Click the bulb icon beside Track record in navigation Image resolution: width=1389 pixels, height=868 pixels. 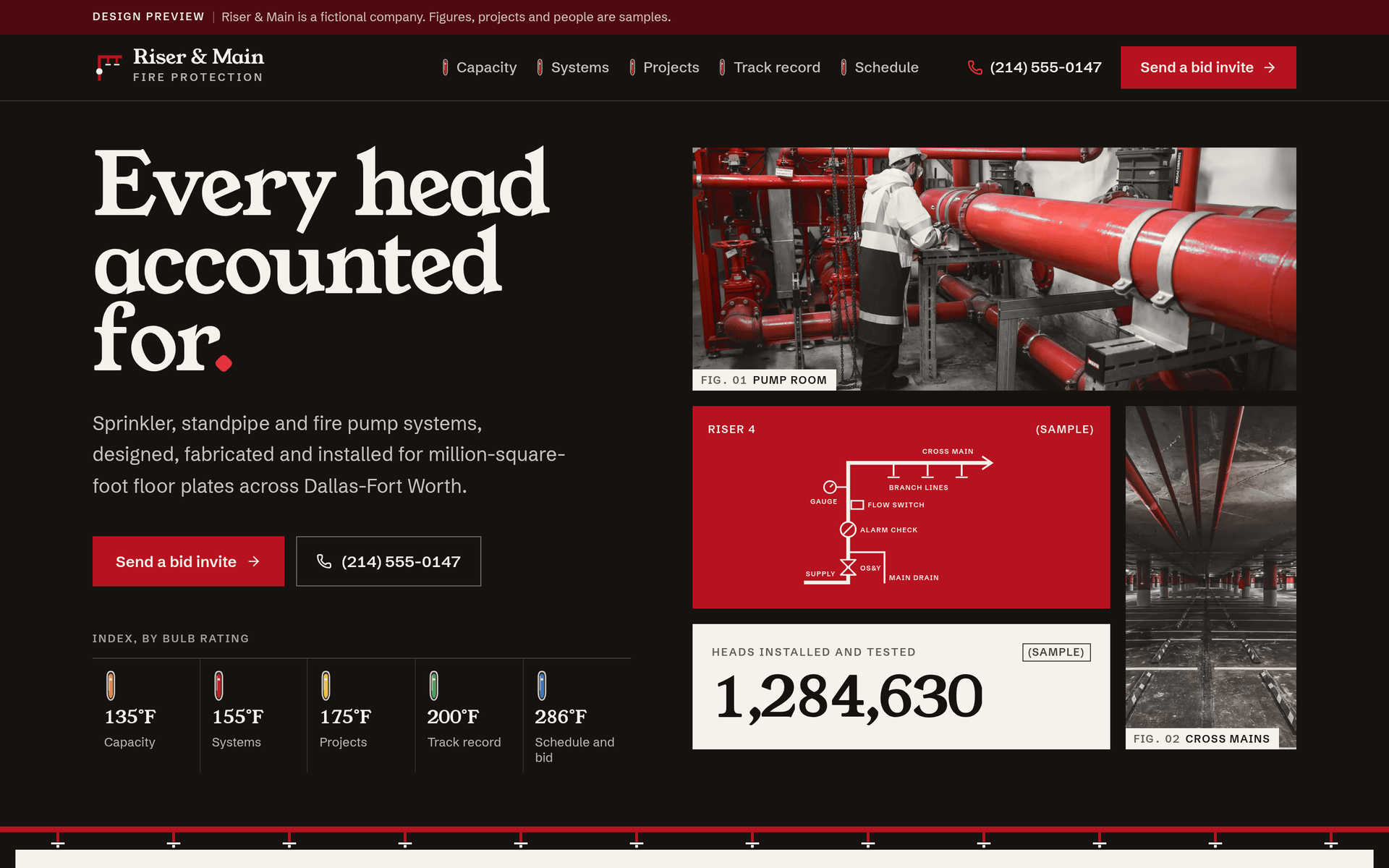(x=722, y=67)
